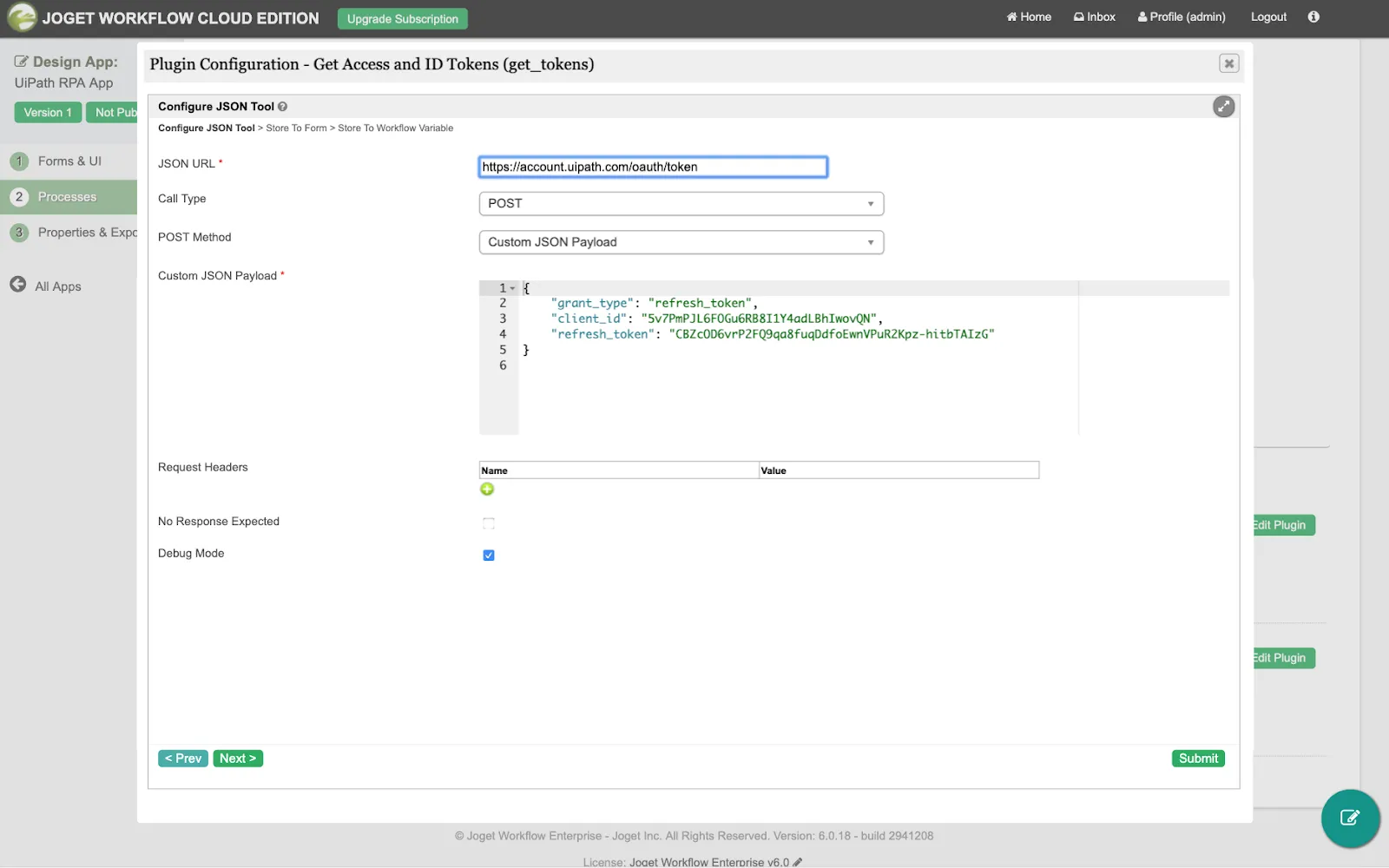The width and height of the screenshot is (1389, 868).
Task: Close the Plugin Configuration dialog
Action: tap(1228, 63)
